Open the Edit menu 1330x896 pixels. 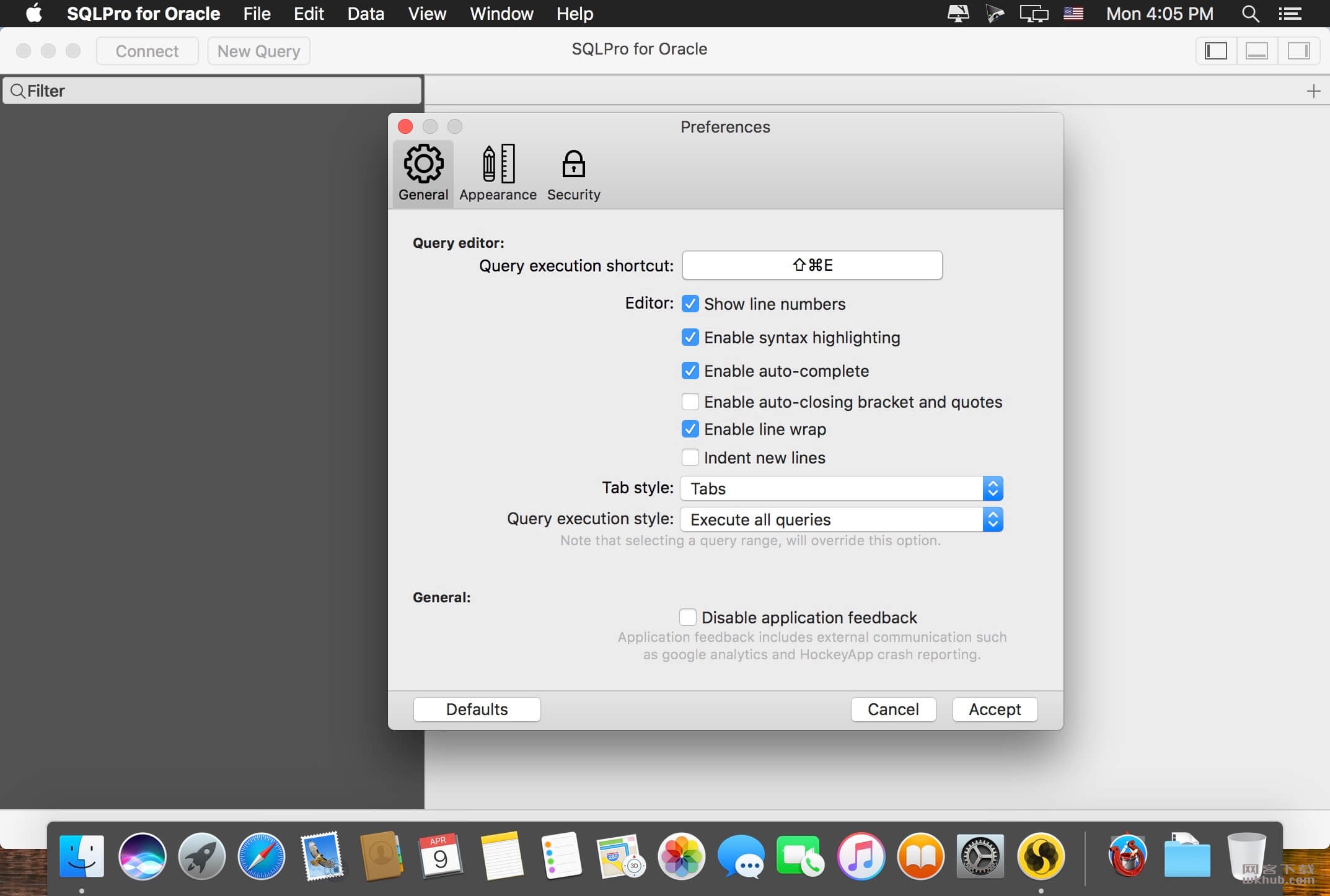click(309, 14)
